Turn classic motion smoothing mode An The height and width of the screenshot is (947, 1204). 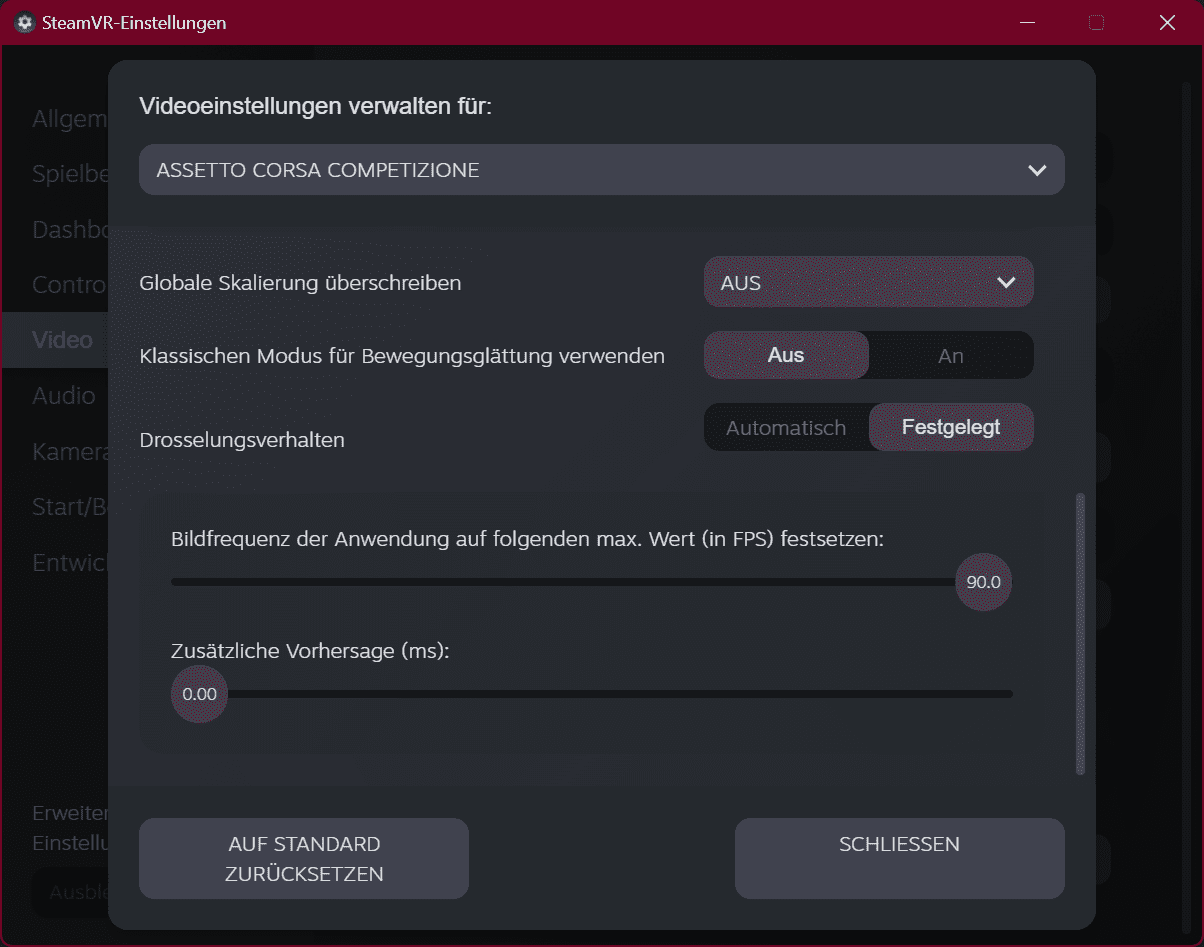pos(951,355)
